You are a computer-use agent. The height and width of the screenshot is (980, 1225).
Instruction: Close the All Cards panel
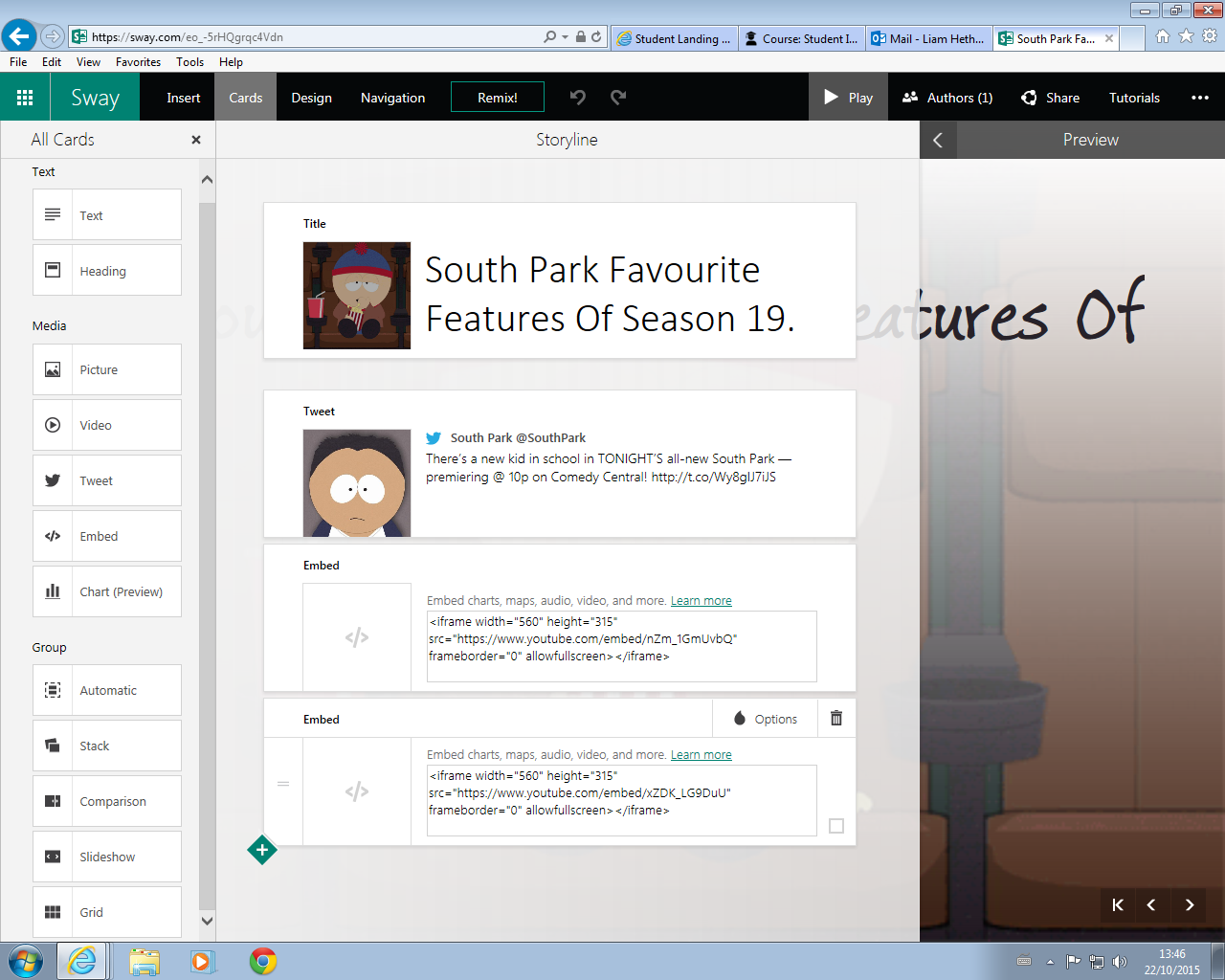(x=196, y=140)
